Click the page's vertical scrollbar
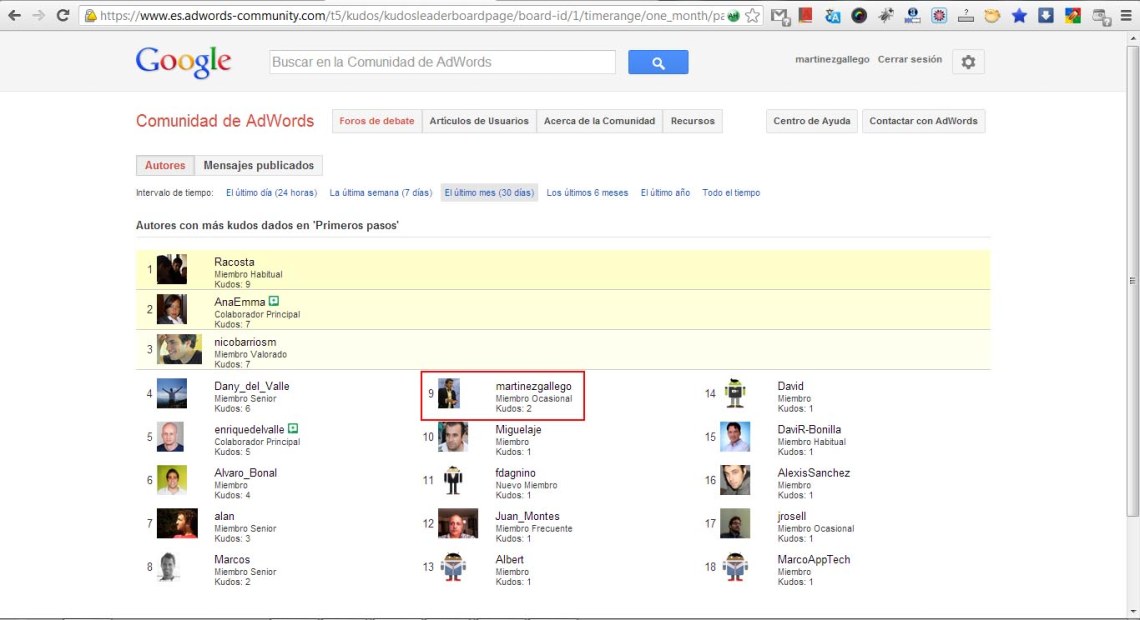 pos(1132,280)
